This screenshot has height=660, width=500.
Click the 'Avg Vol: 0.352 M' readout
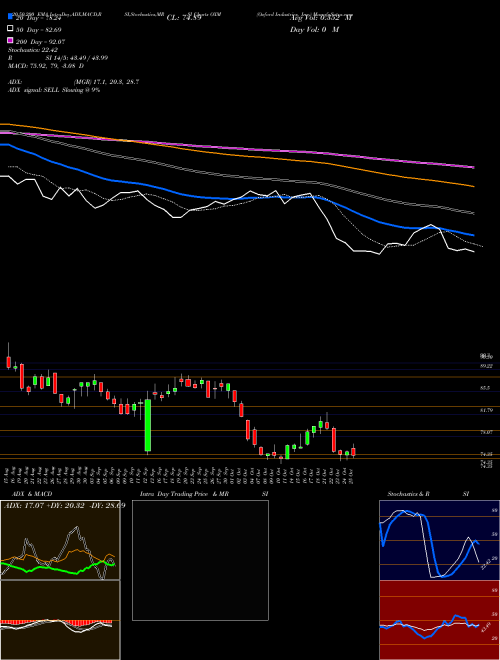pos(321,18)
